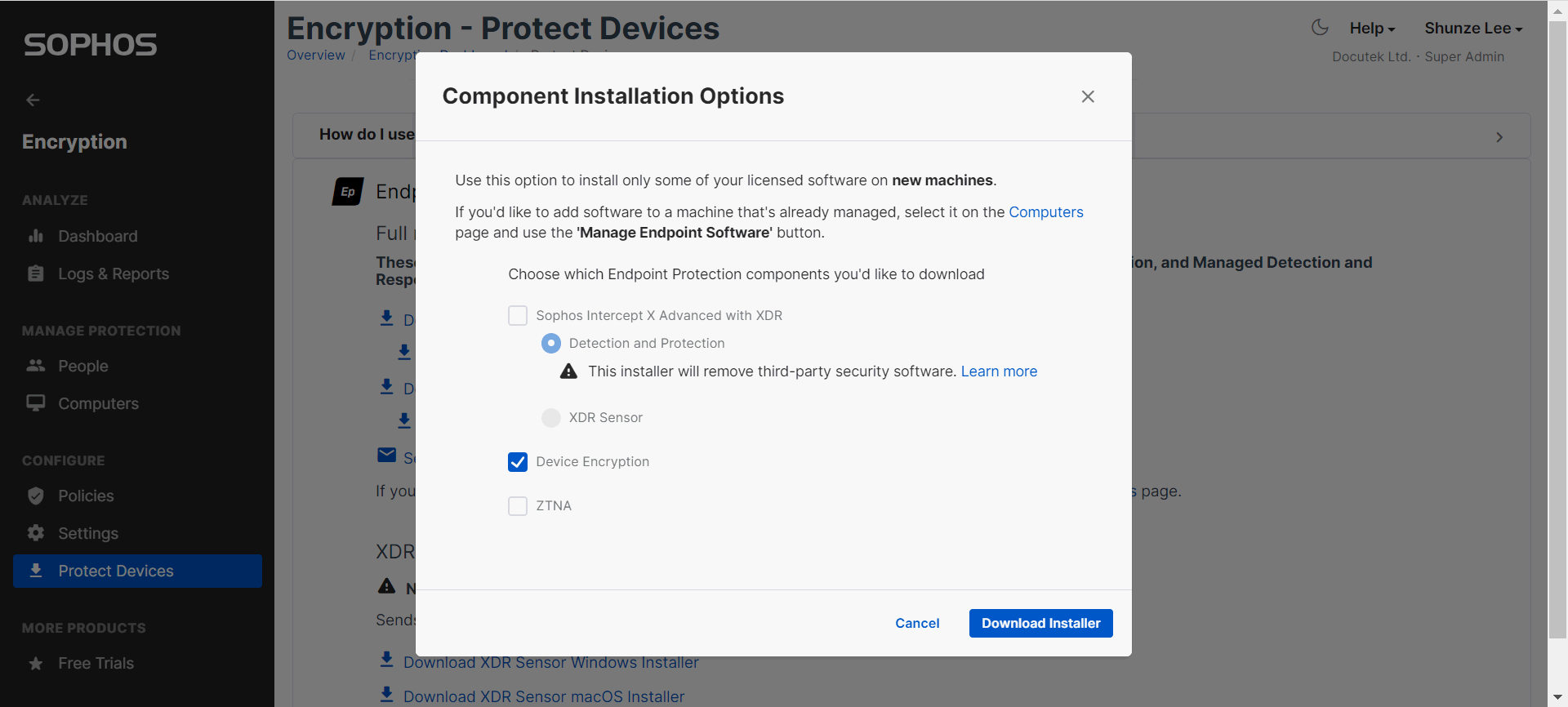Click the warning triangle beside installer notice
This screenshot has width=1568, height=707.
(x=569, y=371)
